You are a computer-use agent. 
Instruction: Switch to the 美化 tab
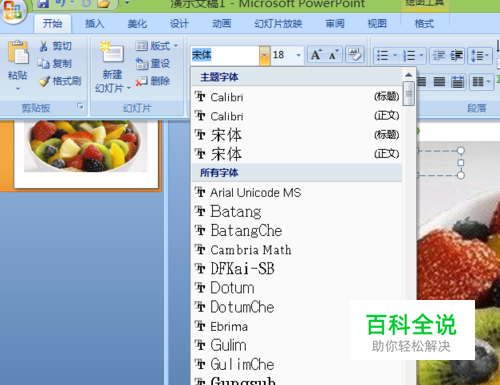click(x=137, y=24)
